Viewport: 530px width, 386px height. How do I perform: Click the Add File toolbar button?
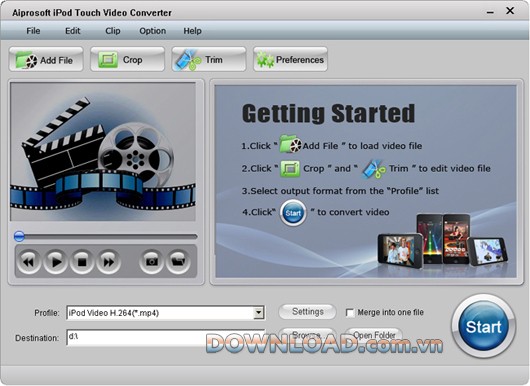tap(46, 59)
